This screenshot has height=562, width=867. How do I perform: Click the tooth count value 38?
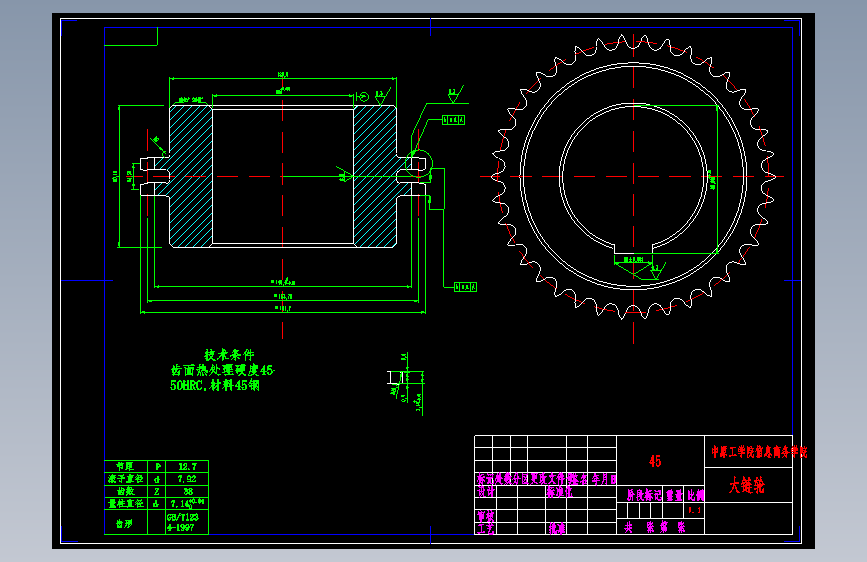pyautogui.click(x=187, y=491)
